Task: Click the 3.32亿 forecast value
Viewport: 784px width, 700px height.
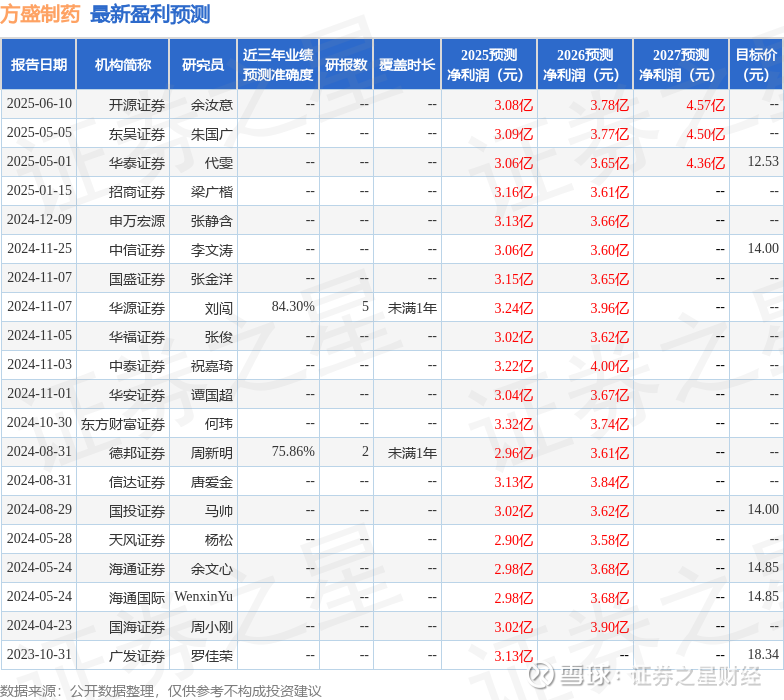Action: click(x=514, y=424)
